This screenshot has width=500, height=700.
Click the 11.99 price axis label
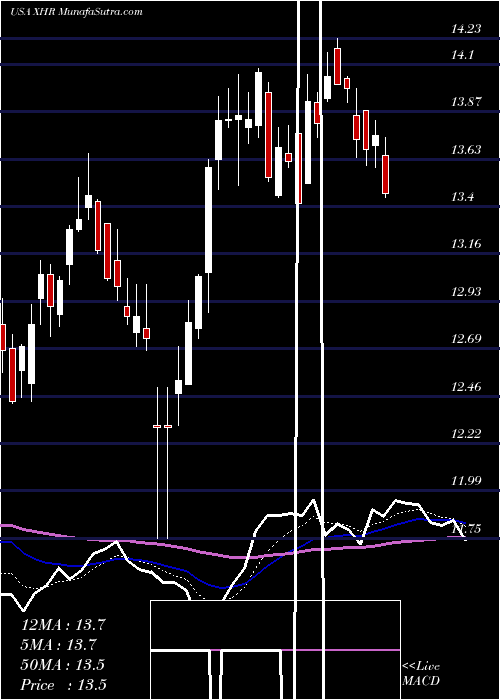click(x=467, y=481)
